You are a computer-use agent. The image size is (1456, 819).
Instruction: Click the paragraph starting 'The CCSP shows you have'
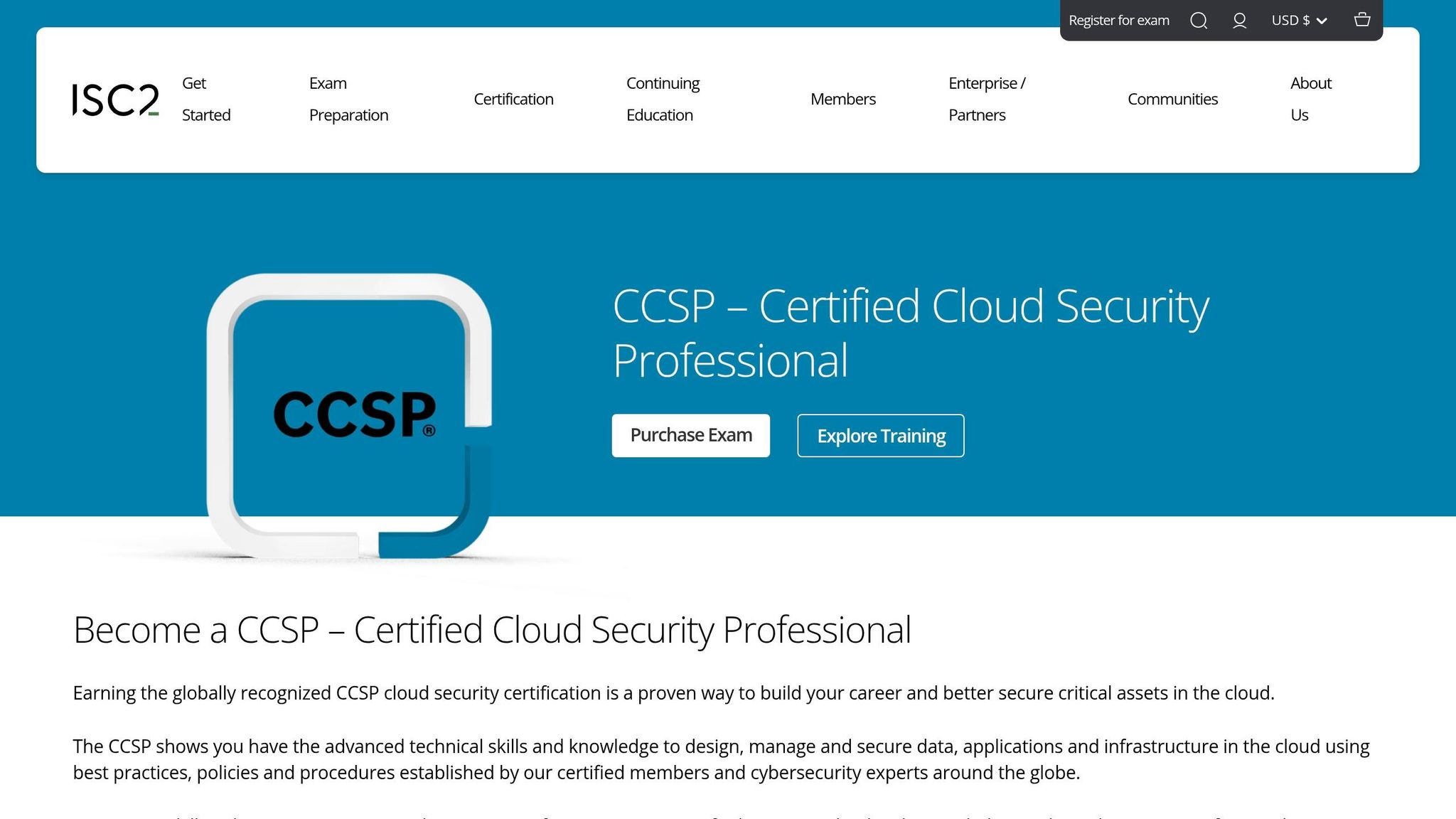pyautogui.click(x=721, y=759)
